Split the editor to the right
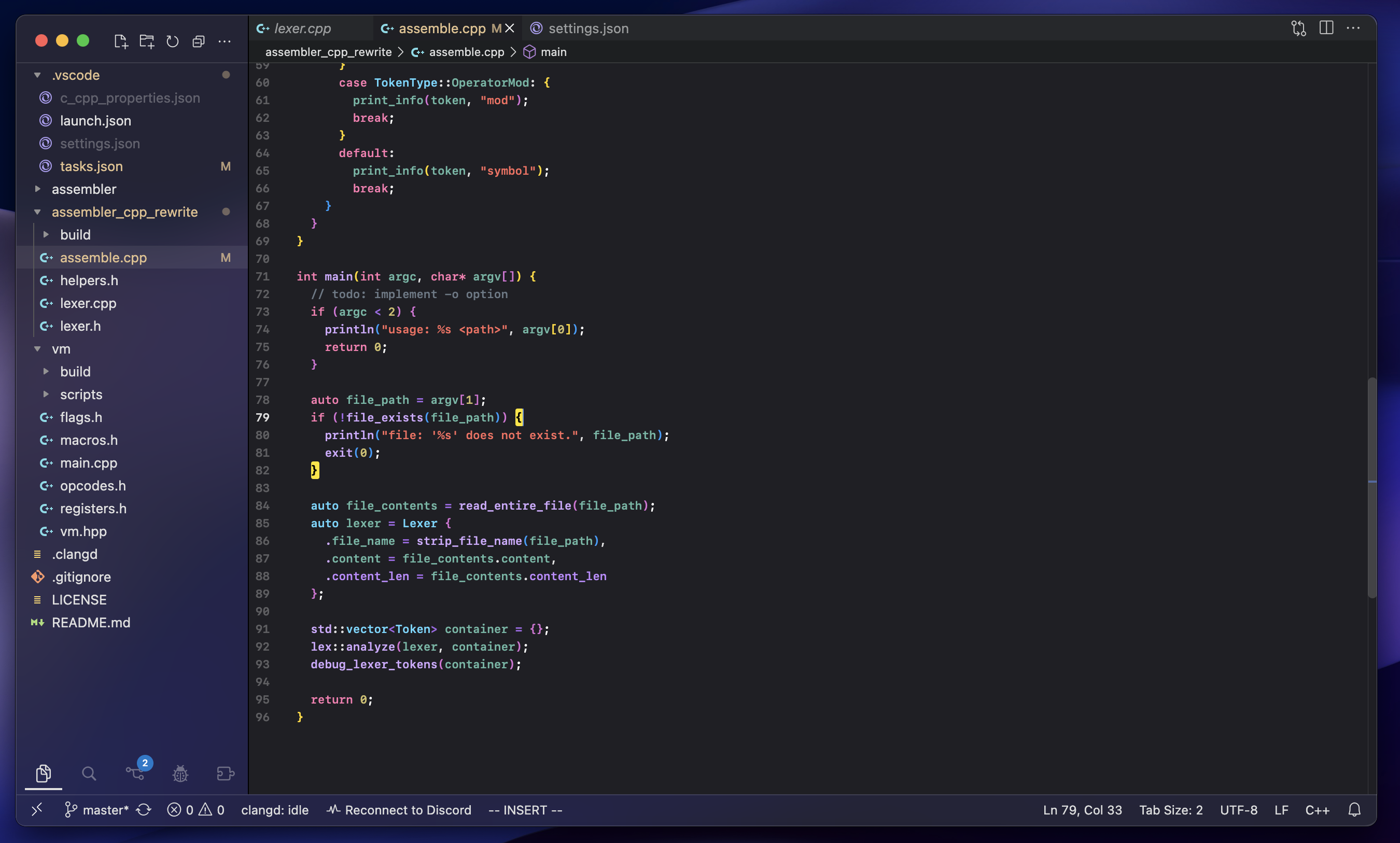The width and height of the screenshot is (1400, 843). [x=1326, y=28]
